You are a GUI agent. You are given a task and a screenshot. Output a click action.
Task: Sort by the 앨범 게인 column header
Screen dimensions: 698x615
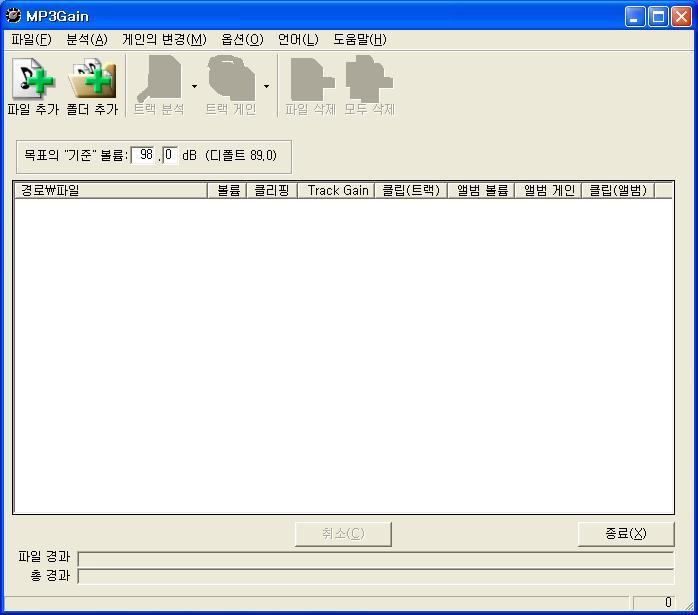548,190
